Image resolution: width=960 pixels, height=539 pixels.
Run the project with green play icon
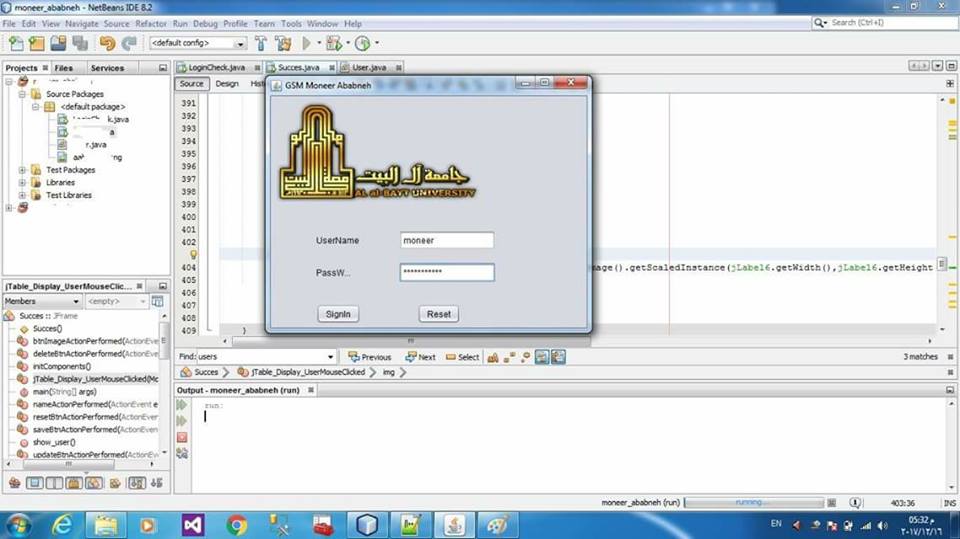(x=307, y=43)
